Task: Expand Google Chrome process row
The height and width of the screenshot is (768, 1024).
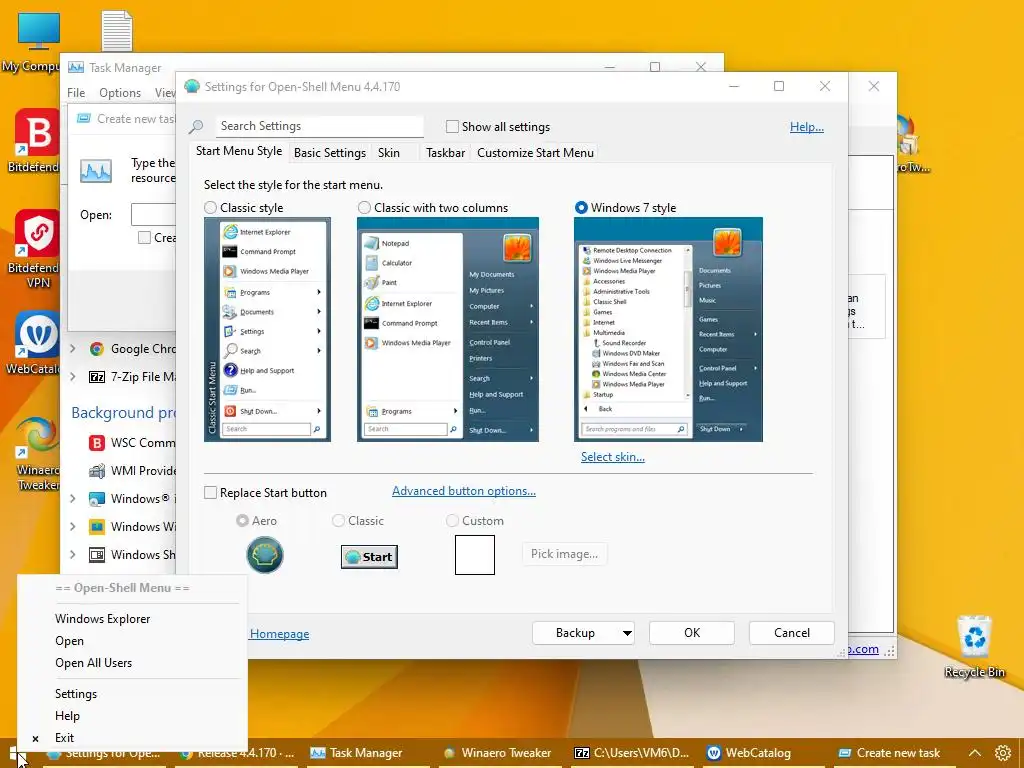Action: pyautogui.click(x=73, y=349)
